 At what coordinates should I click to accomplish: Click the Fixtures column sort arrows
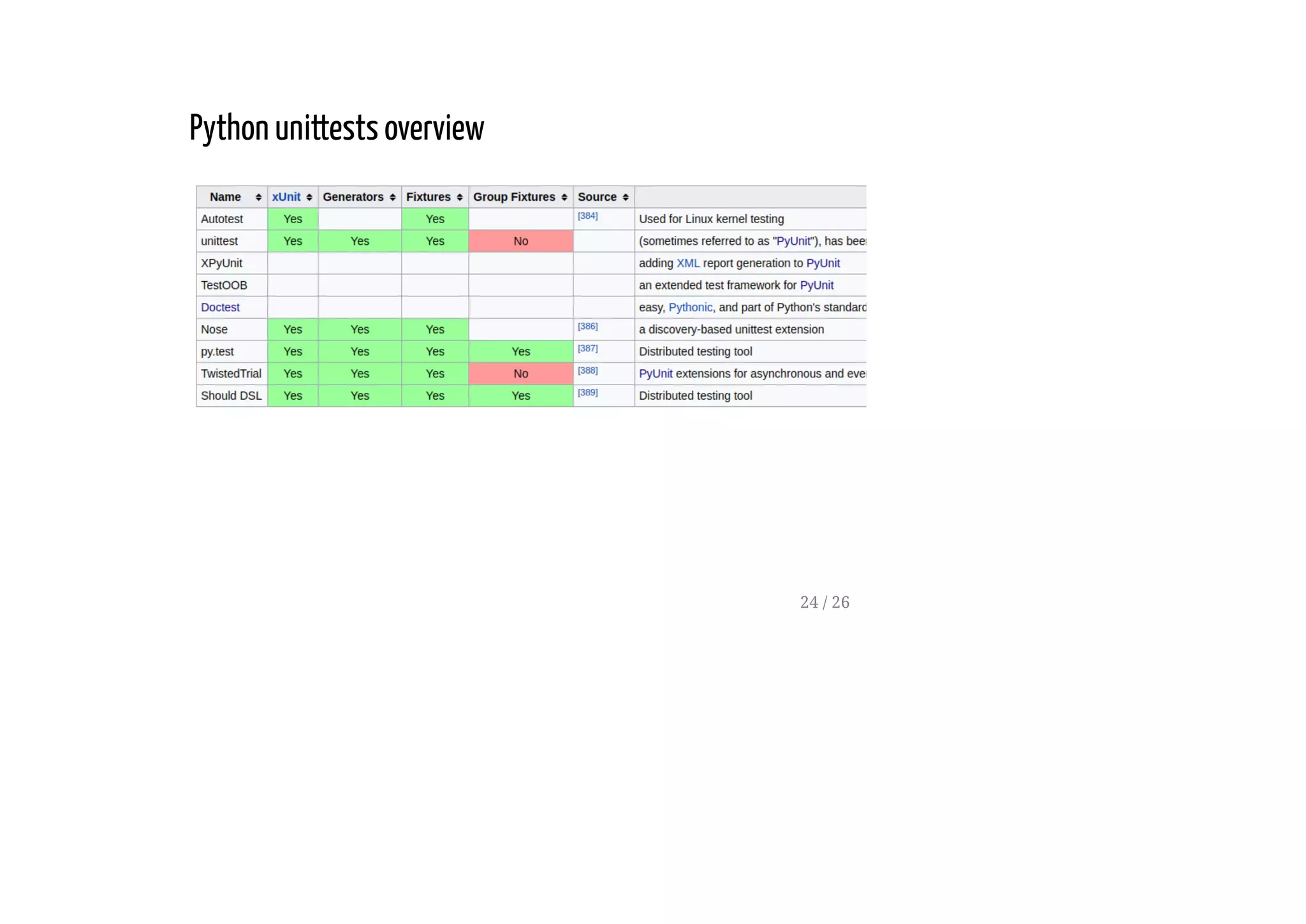[459, 198]
